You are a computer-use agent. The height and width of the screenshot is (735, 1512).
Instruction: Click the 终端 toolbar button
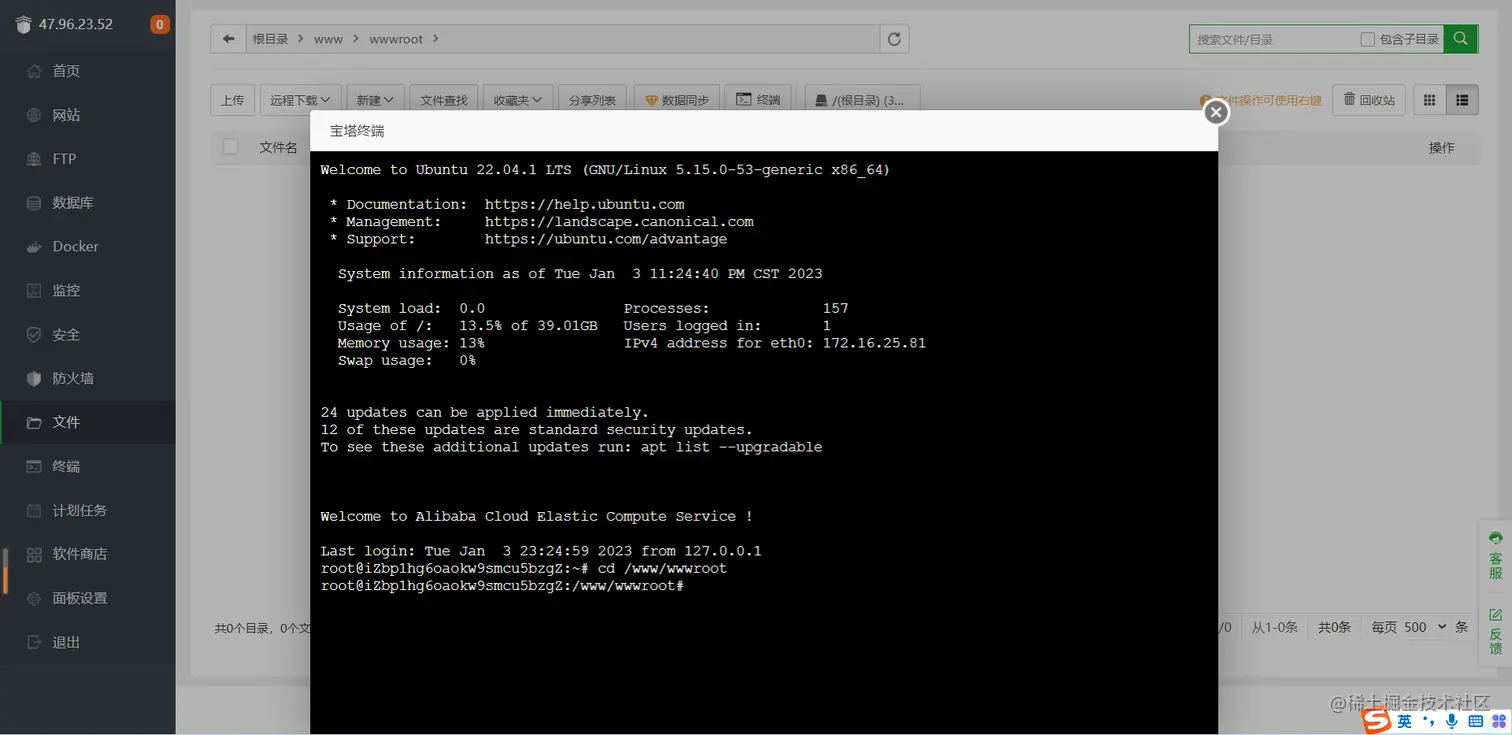click(x=758, y=100)
